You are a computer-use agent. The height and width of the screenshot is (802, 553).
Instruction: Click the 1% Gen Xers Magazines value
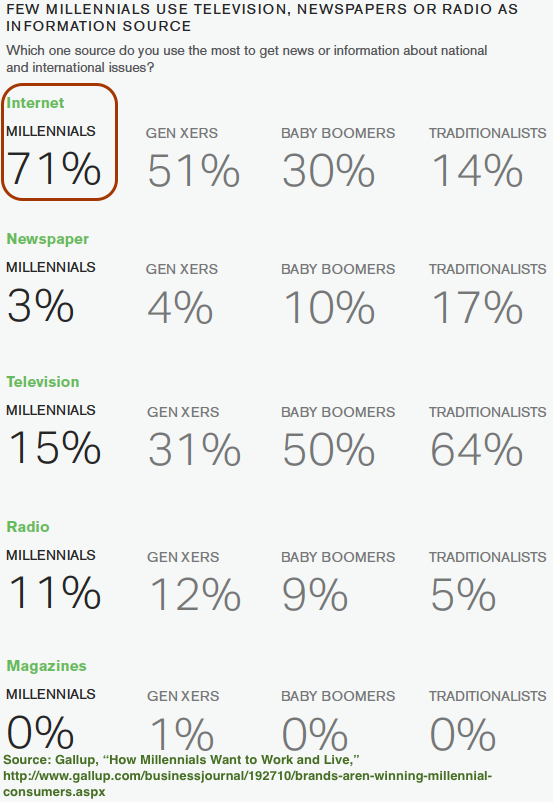point(182,733)
